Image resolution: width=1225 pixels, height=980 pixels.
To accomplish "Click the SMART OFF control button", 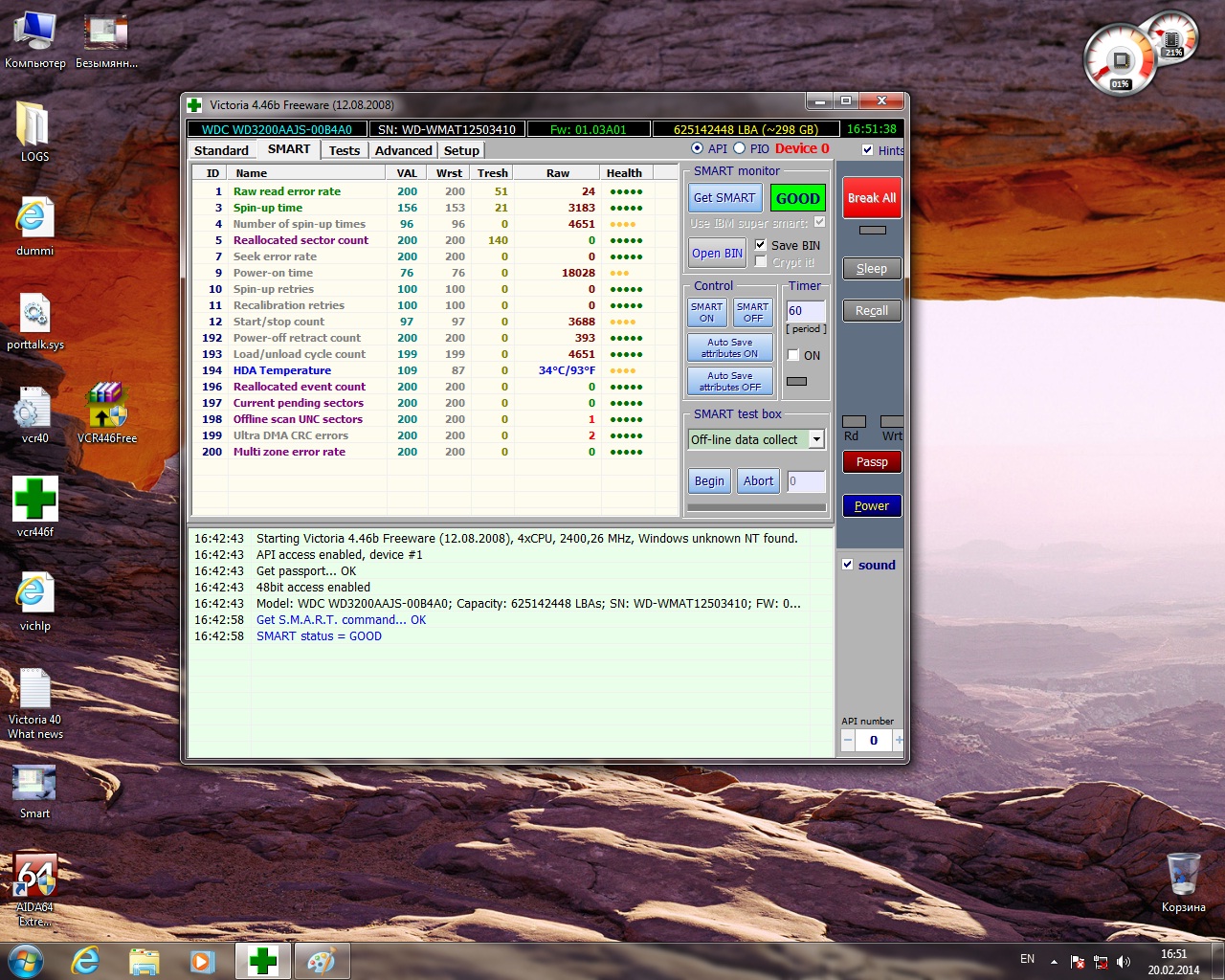I will tap(753, 313).
